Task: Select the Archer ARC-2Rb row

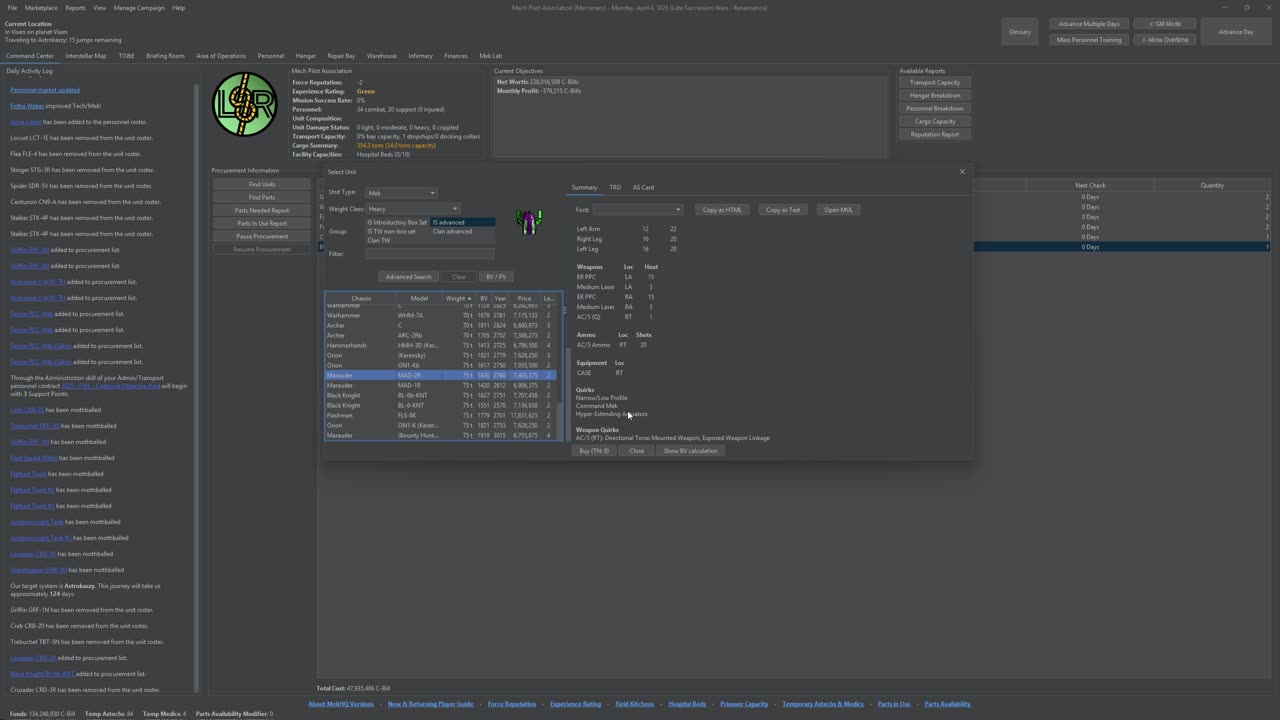Action: coord(442,335)
